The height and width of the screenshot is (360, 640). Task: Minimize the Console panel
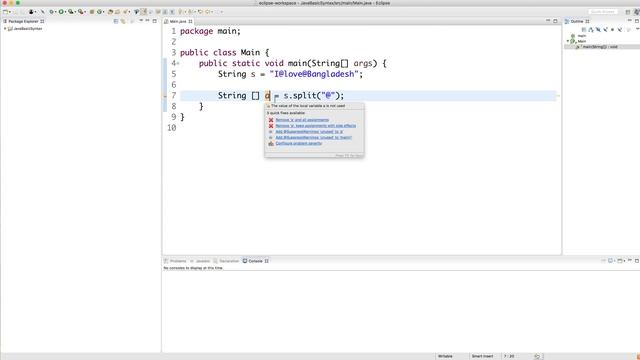[630, 260]
